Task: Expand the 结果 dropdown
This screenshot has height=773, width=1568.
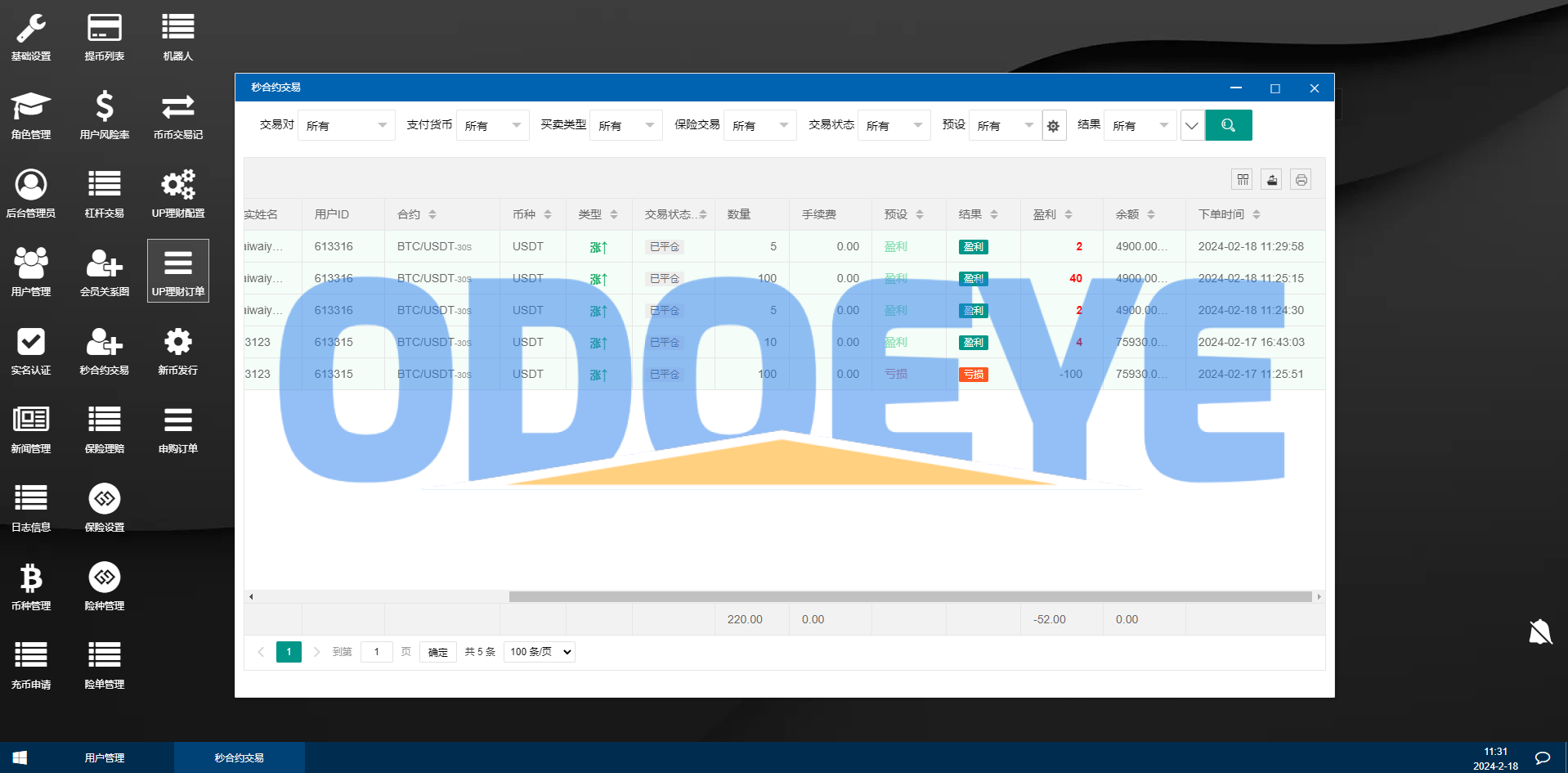Action: pos(1140,125)
